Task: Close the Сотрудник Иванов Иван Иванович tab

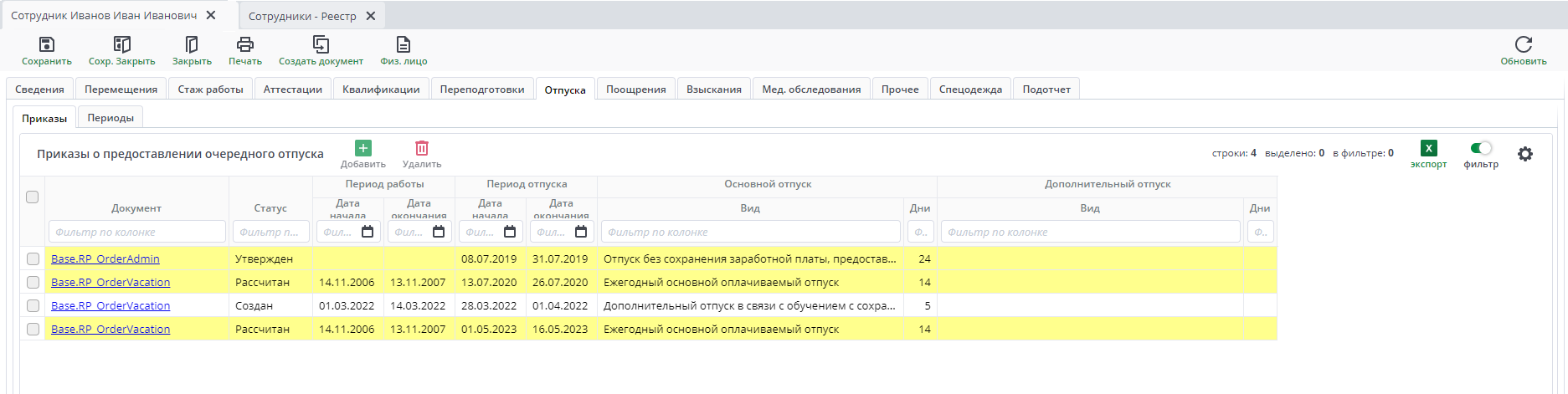Action: (211, 15)
